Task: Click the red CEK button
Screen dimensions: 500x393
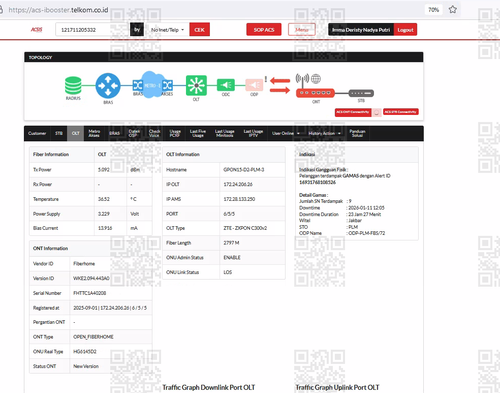Action: coord(199,30)
